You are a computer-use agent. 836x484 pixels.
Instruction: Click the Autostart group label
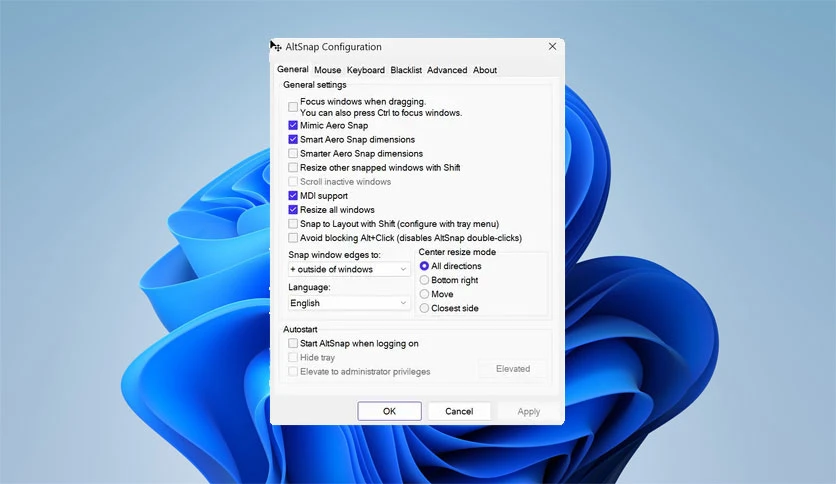pos(300,329)
